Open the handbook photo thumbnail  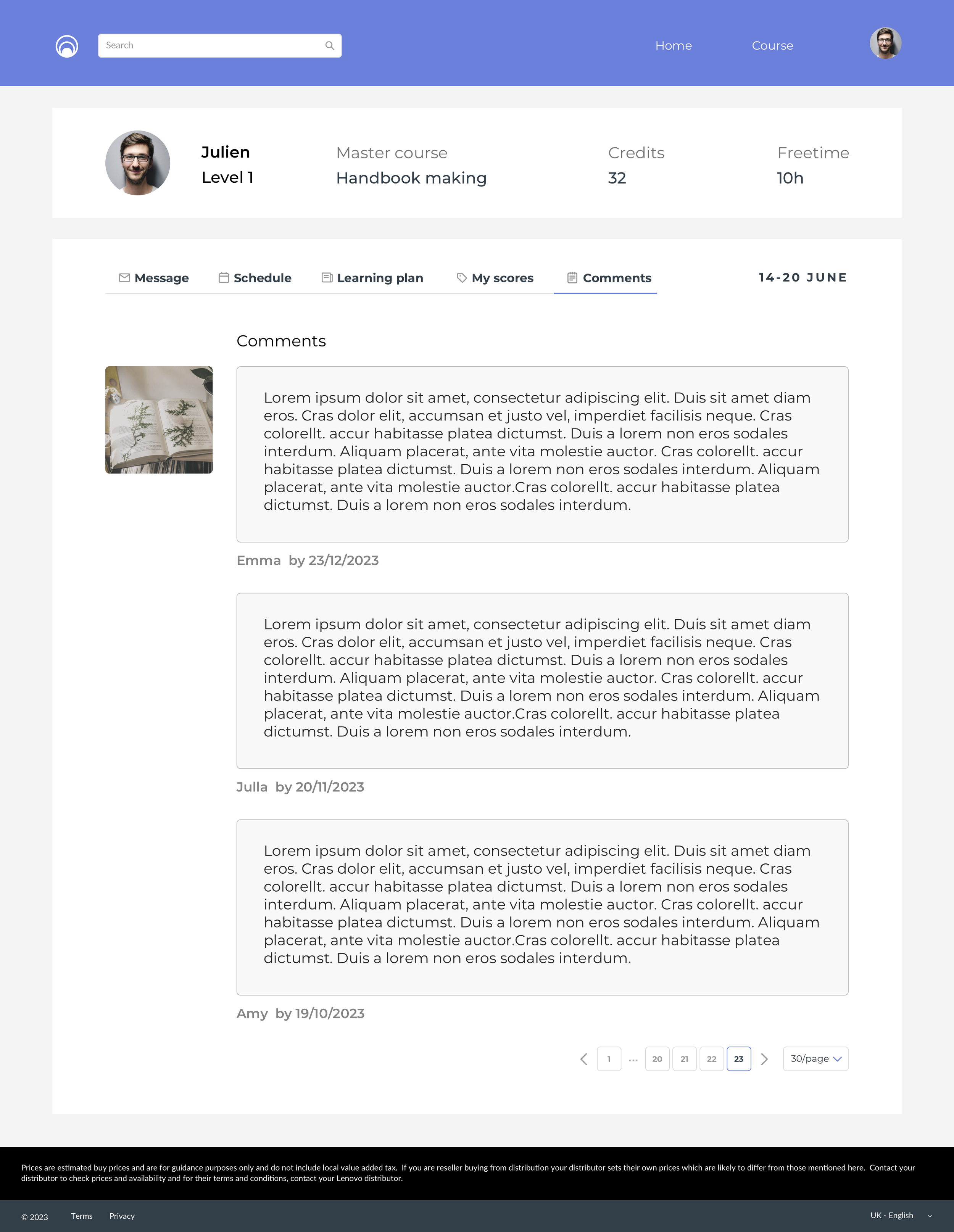[158, 420]
